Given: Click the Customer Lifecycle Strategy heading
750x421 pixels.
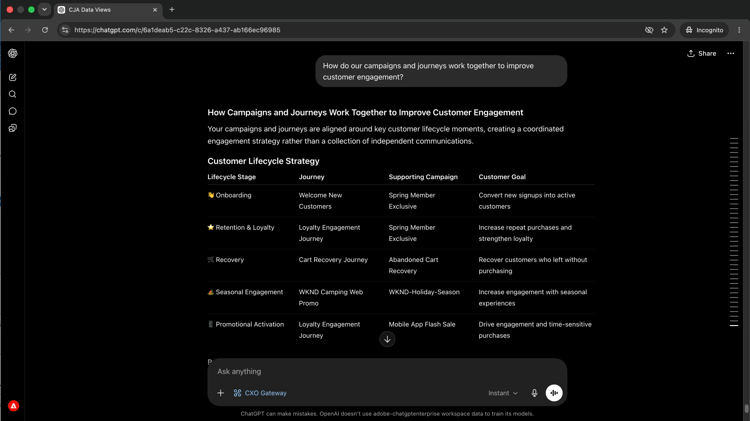Looking at the screenshot, I should 263,161.
